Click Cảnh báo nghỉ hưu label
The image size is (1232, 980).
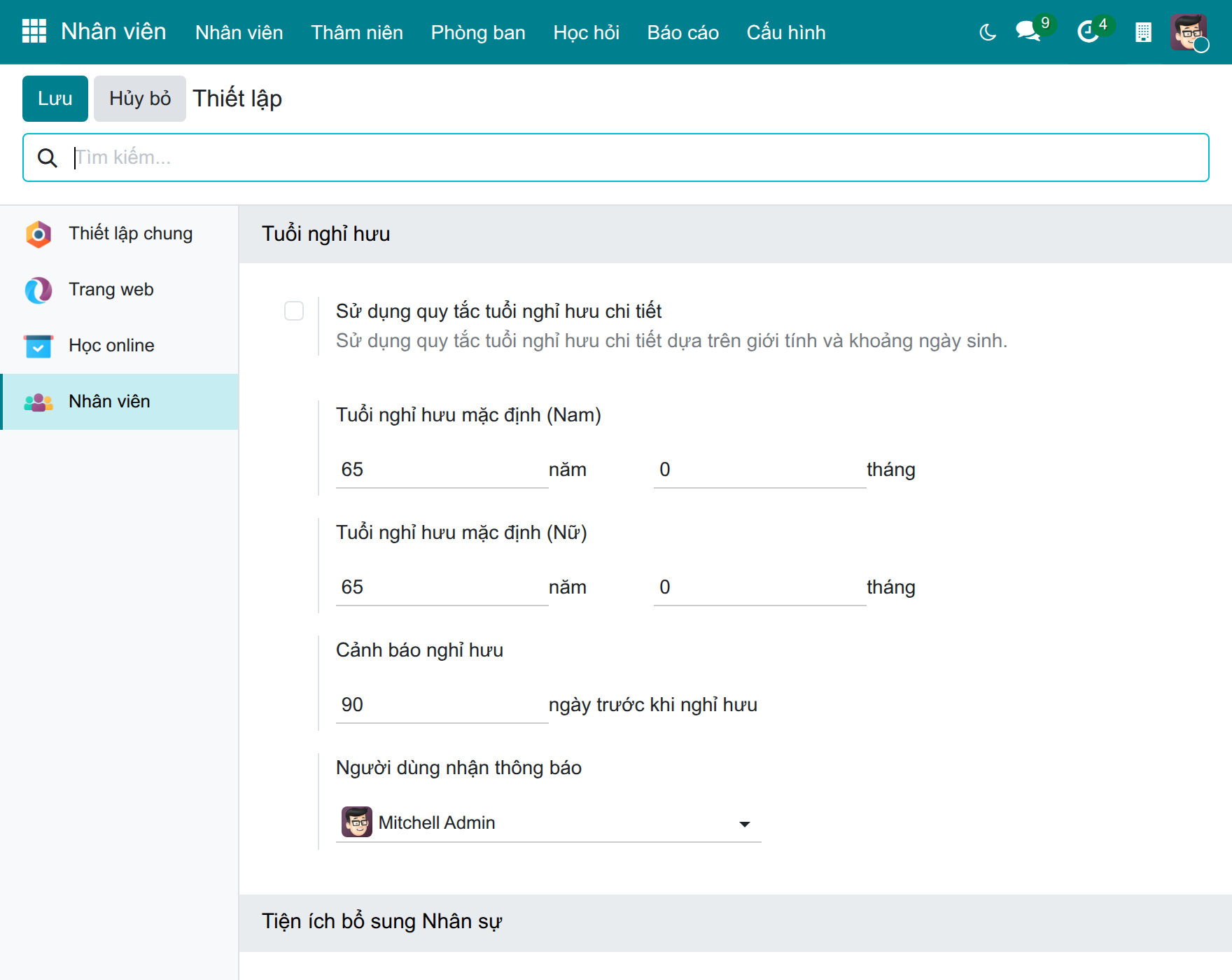(420, 650)
